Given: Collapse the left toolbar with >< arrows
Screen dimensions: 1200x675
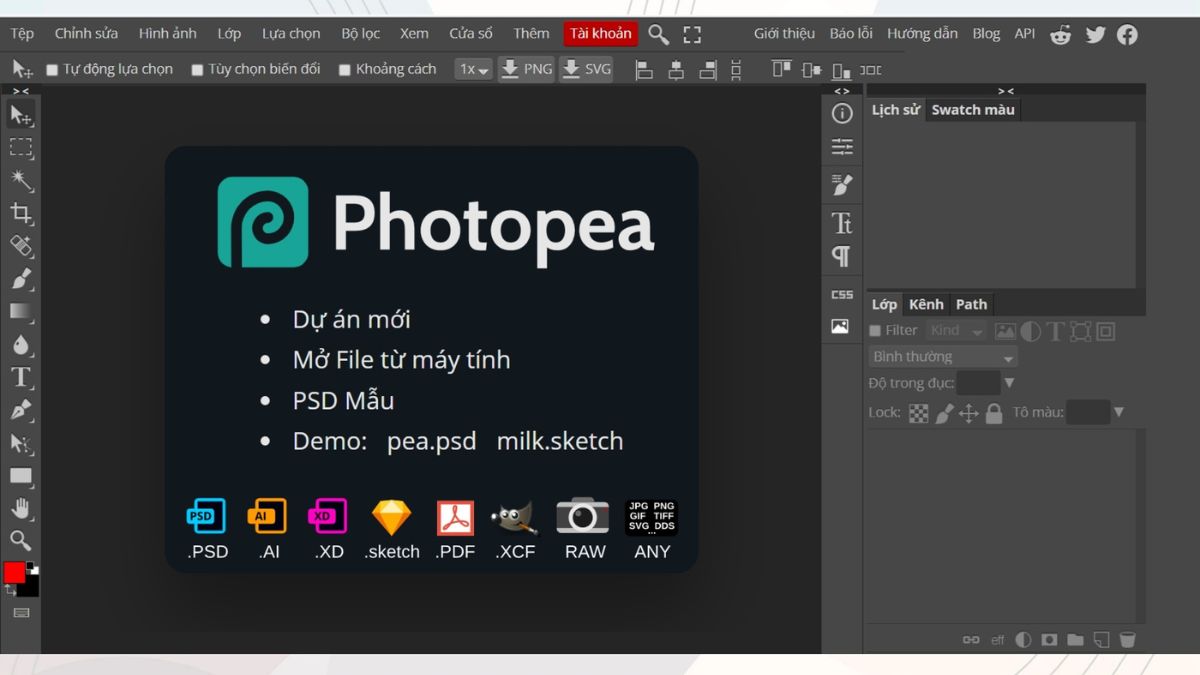Looking at the screenshot, I should pos(21,91).
